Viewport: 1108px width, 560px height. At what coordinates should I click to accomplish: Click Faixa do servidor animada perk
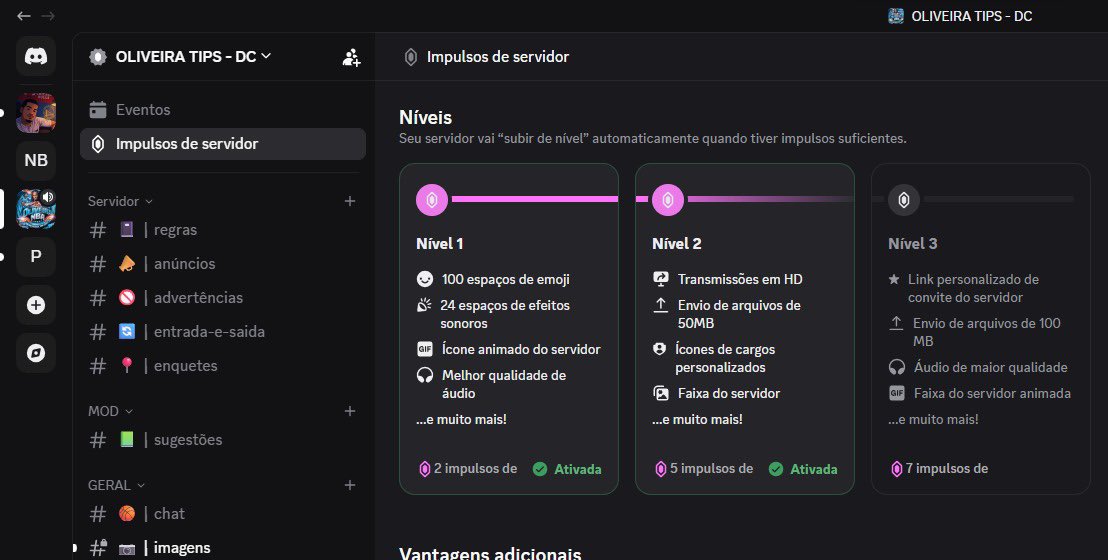point(980,393)
